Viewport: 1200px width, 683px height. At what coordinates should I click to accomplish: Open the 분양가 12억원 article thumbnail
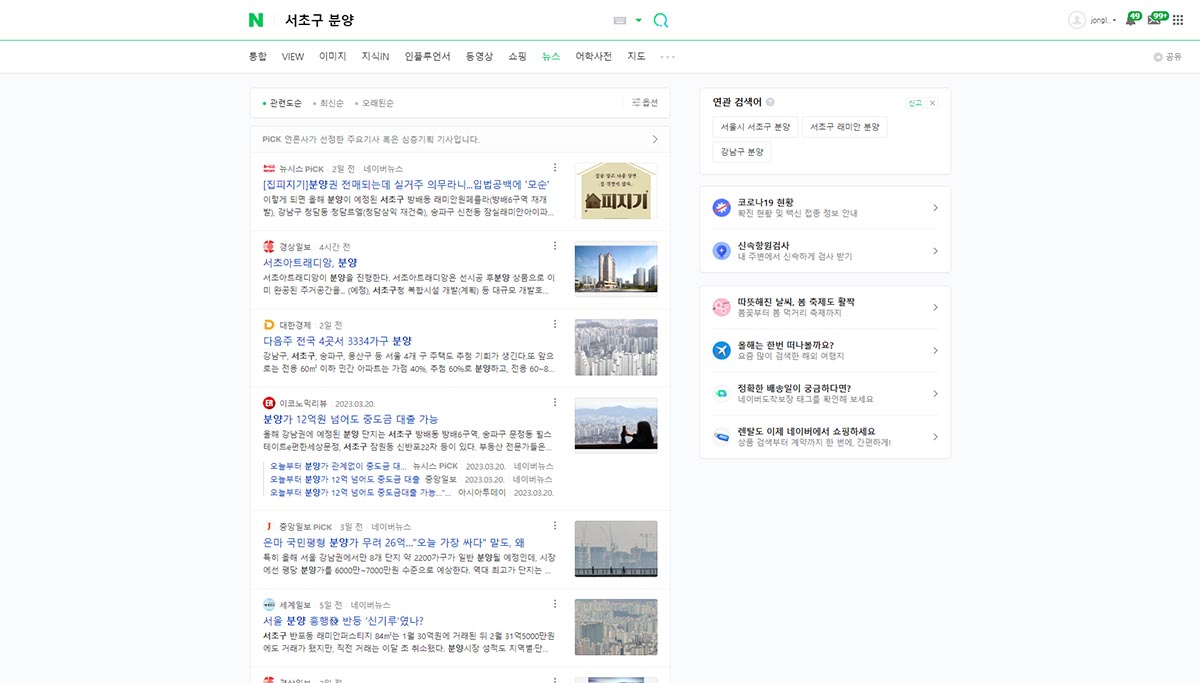pos(616,426)
